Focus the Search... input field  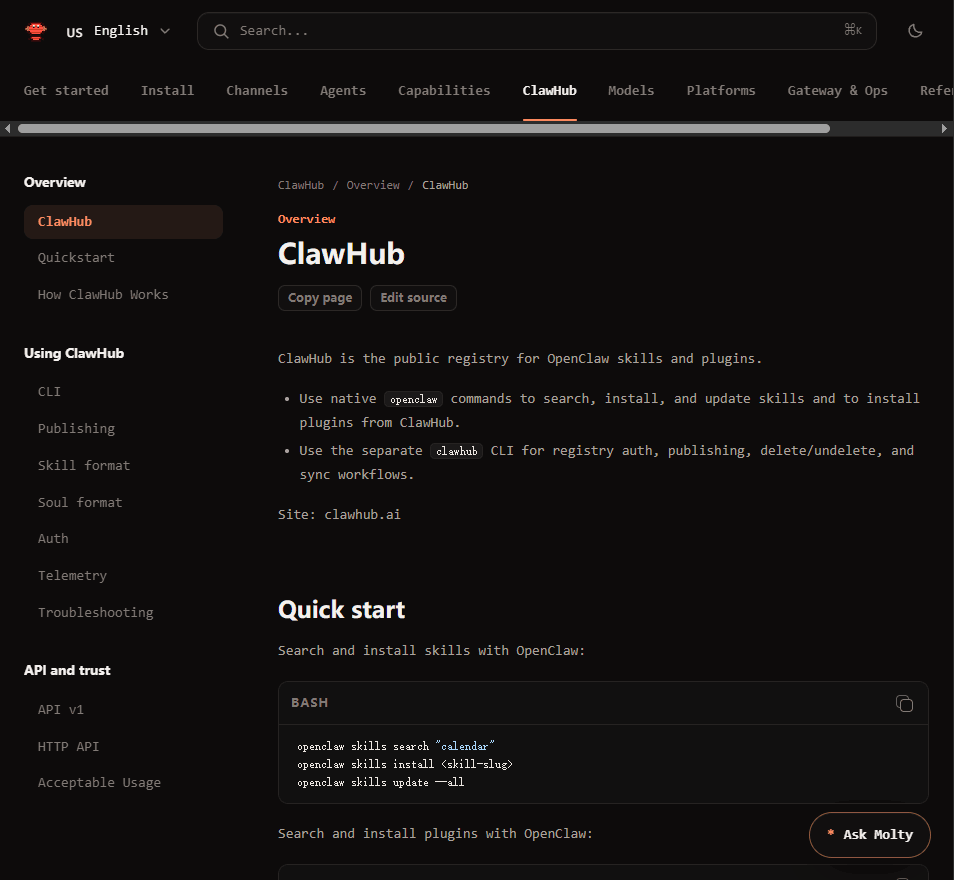click(x=536, y=31)
